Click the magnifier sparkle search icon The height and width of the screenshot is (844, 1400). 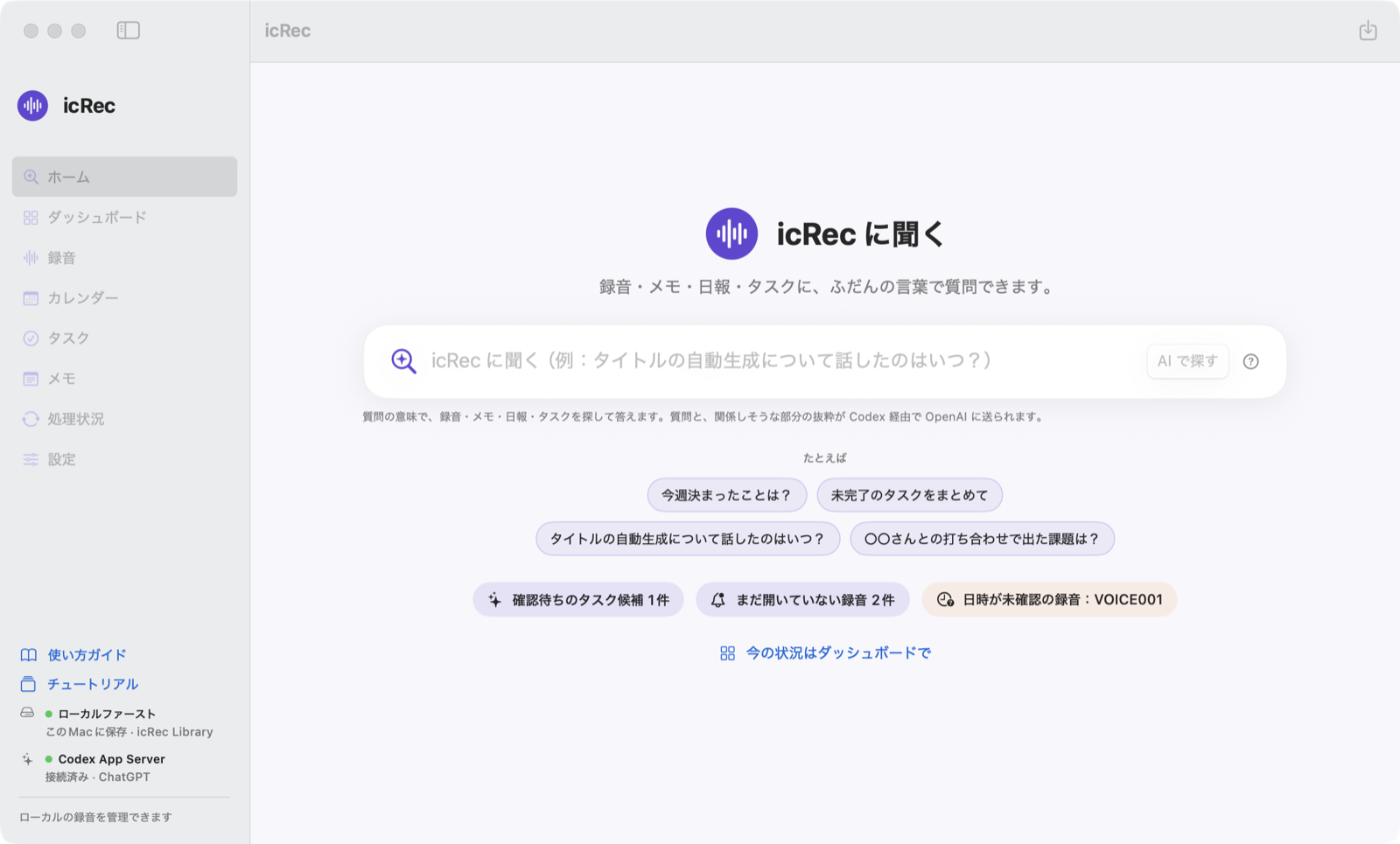click(x=403, y=361)
